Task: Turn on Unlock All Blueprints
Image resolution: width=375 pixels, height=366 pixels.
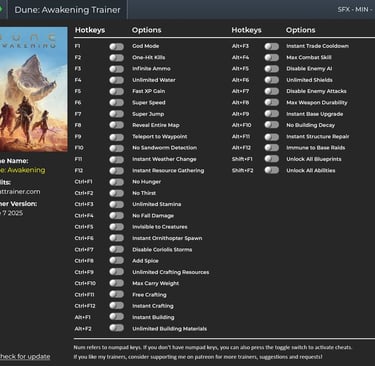Action: point(272,159)
